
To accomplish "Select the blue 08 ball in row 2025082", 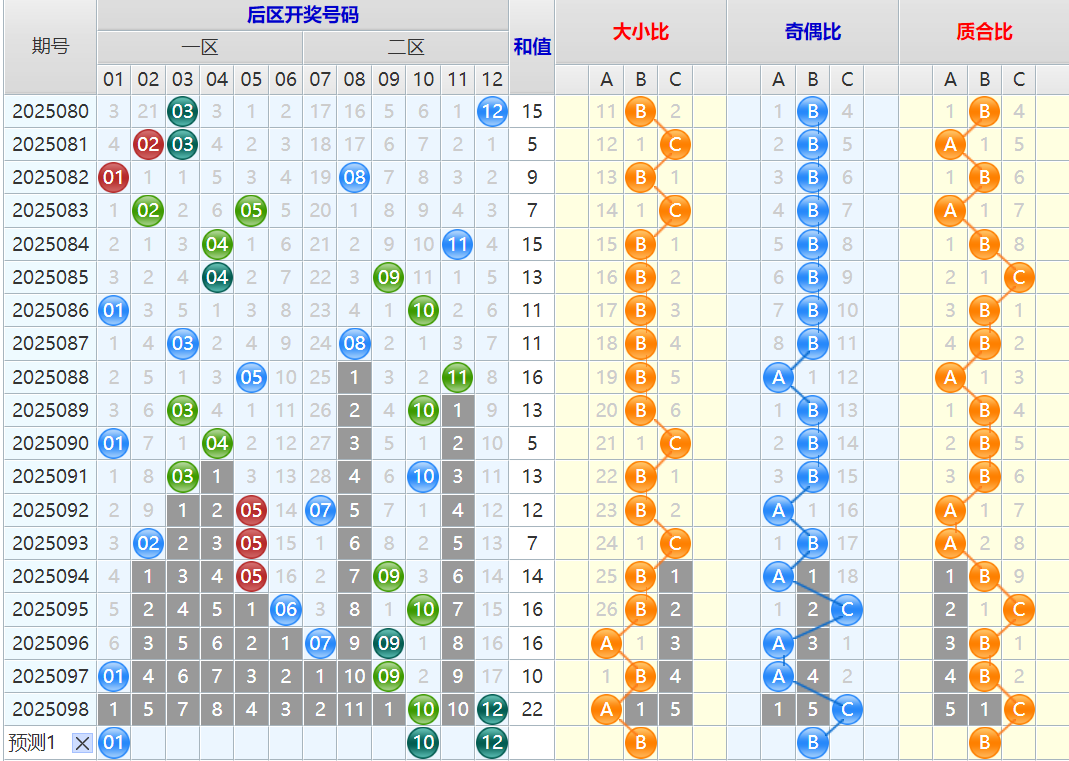I will (x=355, y=177).
